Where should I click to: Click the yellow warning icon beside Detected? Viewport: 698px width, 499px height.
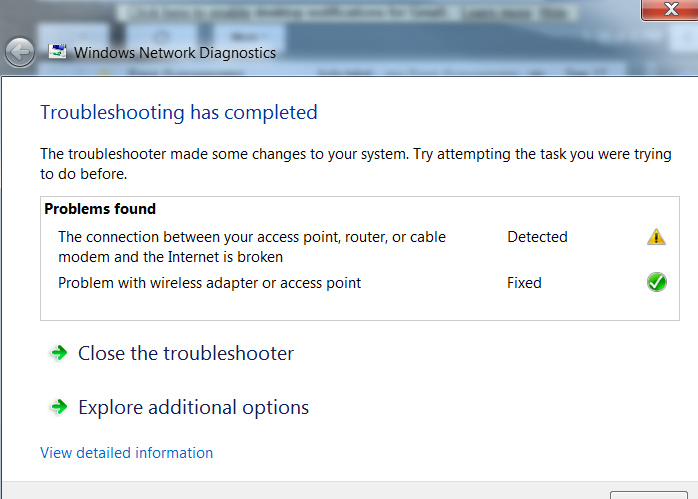coord(656,237)
